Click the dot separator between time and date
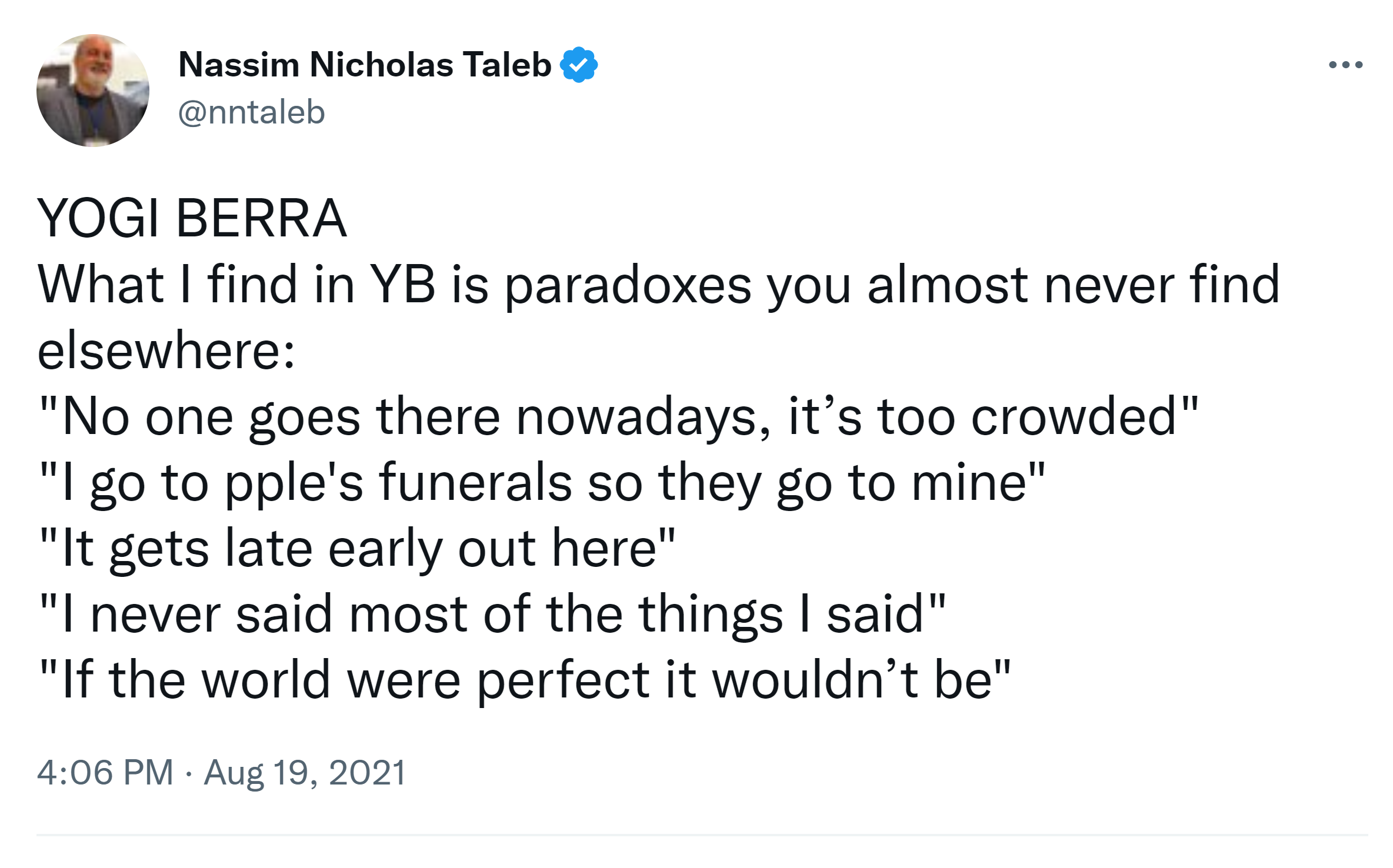Screen dimensions: 1393x868 coord(188,773)
